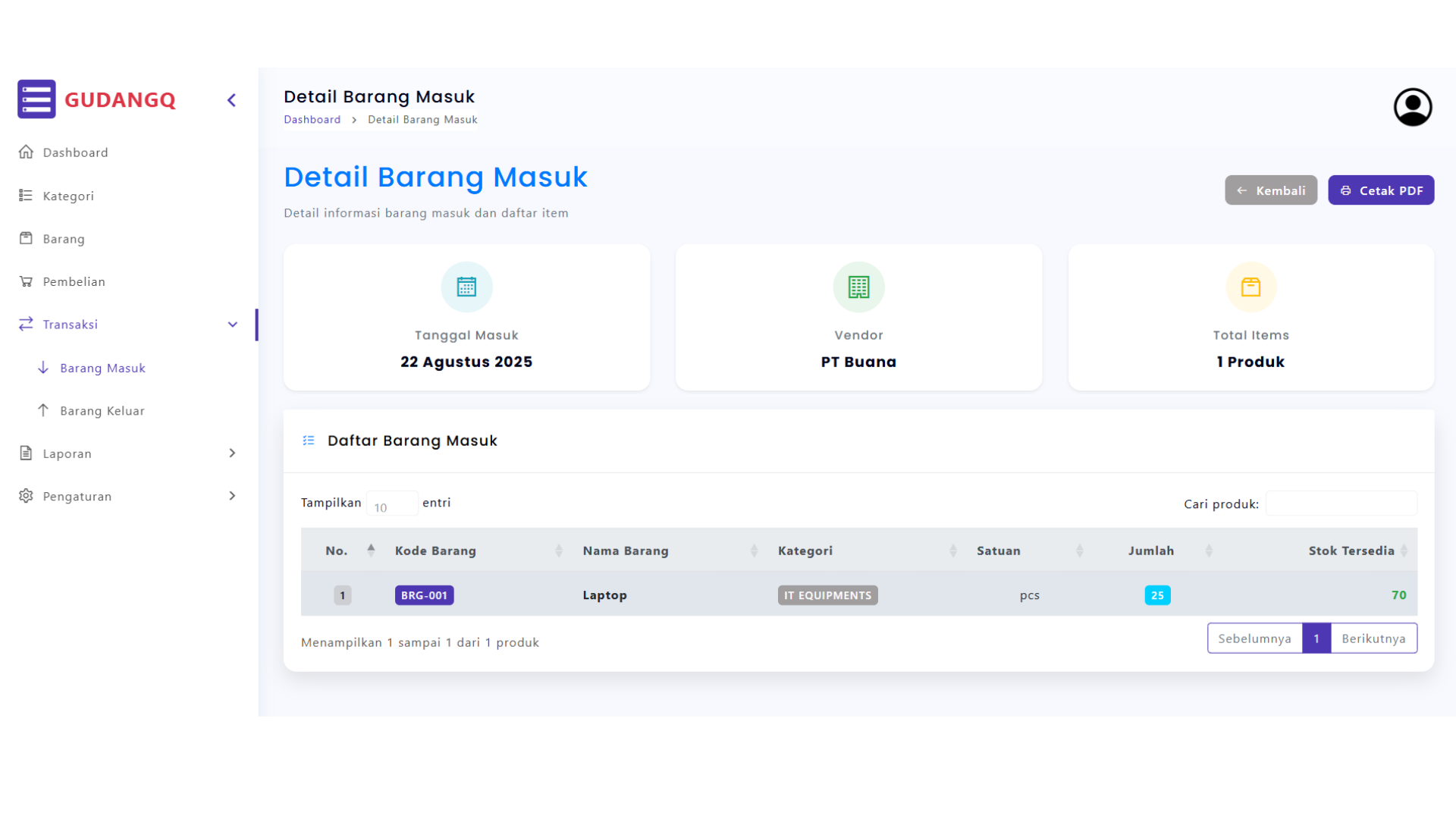This screenshot has height=819, width=1456.
Task: Click the row number 1 badge
Action: click(x=342, y=595)
